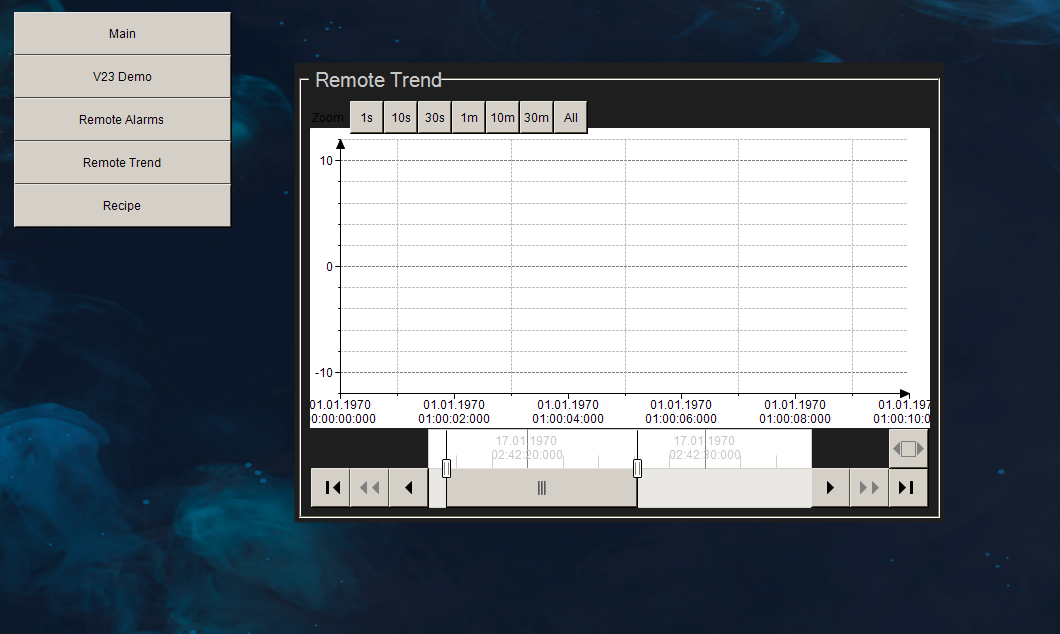This screenshot has width=1060, height=634.
Task: Jump to the end of the trend
Action: pos(908,487)
